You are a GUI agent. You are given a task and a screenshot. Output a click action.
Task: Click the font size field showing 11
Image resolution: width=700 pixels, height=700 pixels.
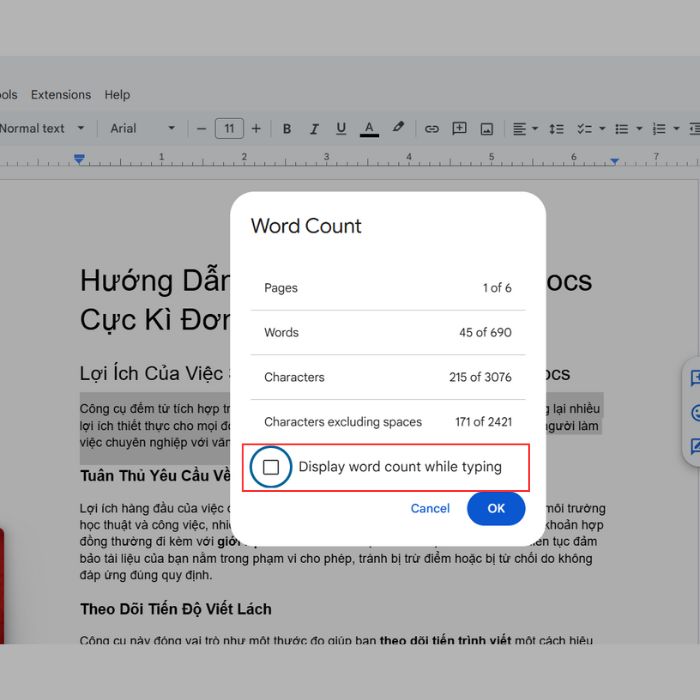(x=229, y=129)
